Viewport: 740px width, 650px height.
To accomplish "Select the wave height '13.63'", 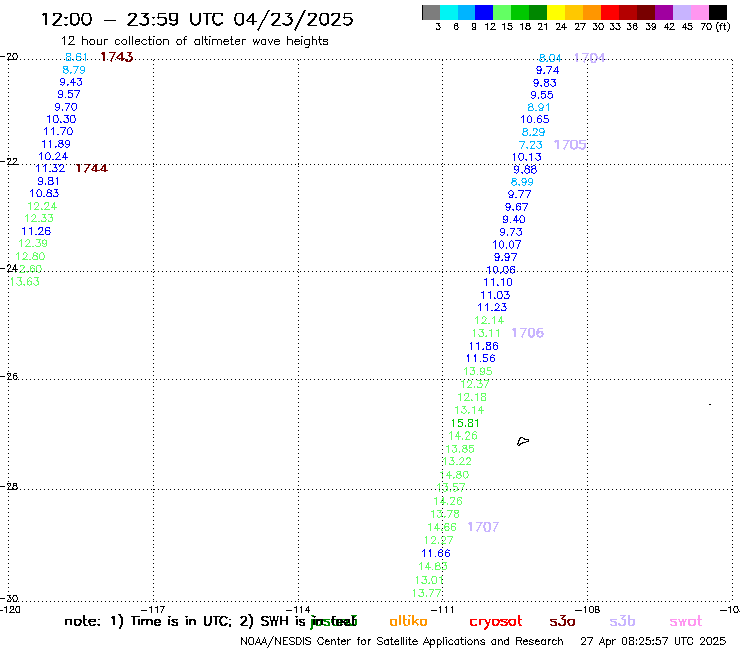I will (x=25, y=282).
